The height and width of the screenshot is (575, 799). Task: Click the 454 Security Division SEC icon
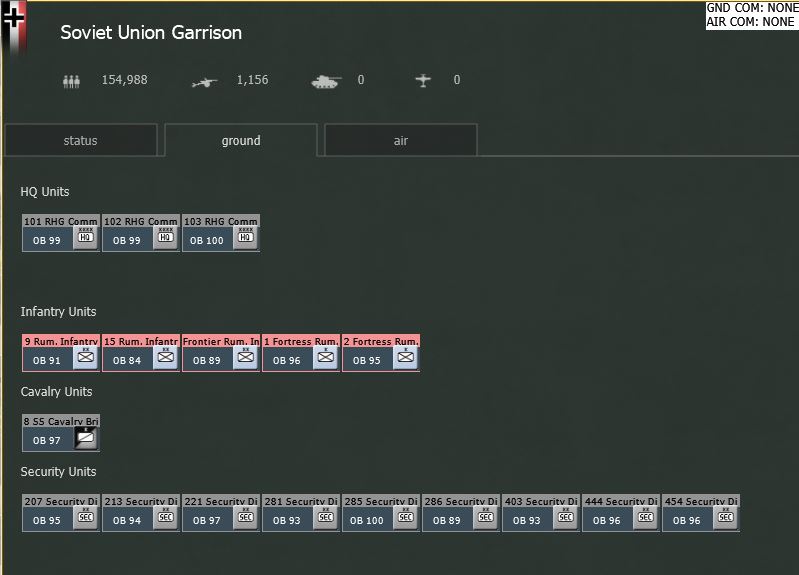726,518
